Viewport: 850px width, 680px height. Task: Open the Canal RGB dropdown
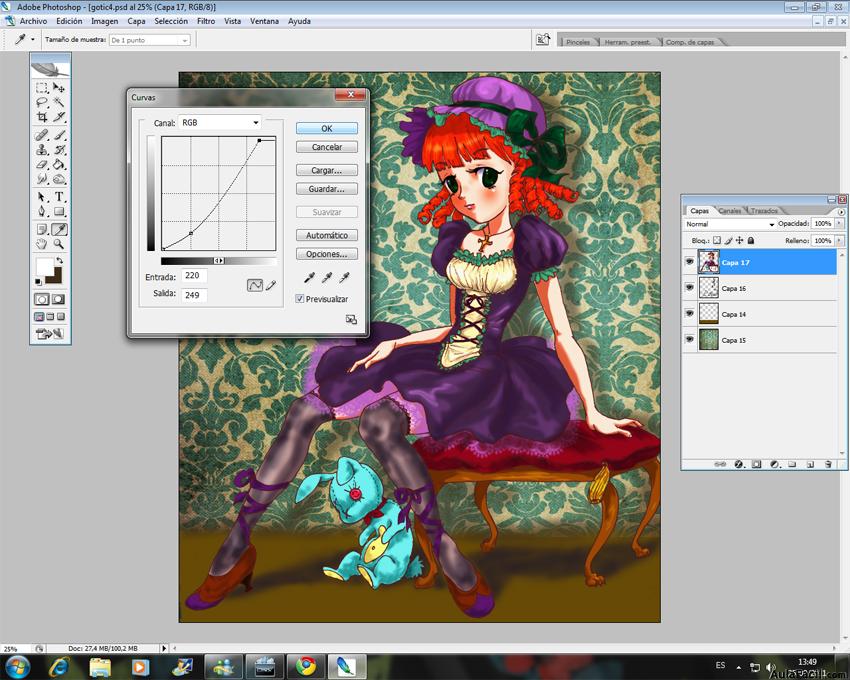tap(220, 123)
